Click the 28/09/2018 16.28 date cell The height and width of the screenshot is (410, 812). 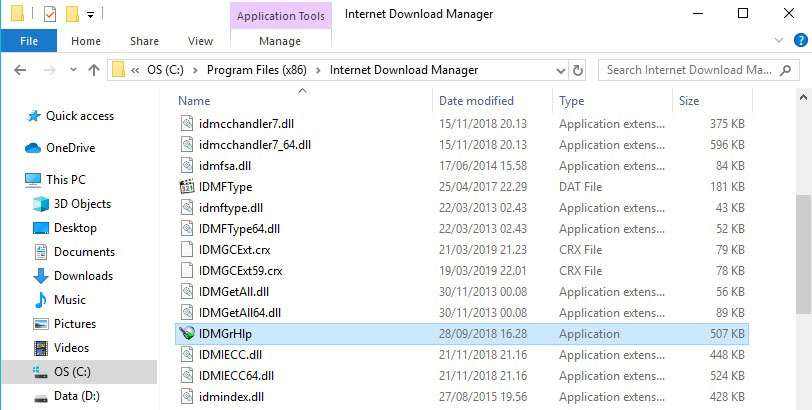(x=483, y=334)
